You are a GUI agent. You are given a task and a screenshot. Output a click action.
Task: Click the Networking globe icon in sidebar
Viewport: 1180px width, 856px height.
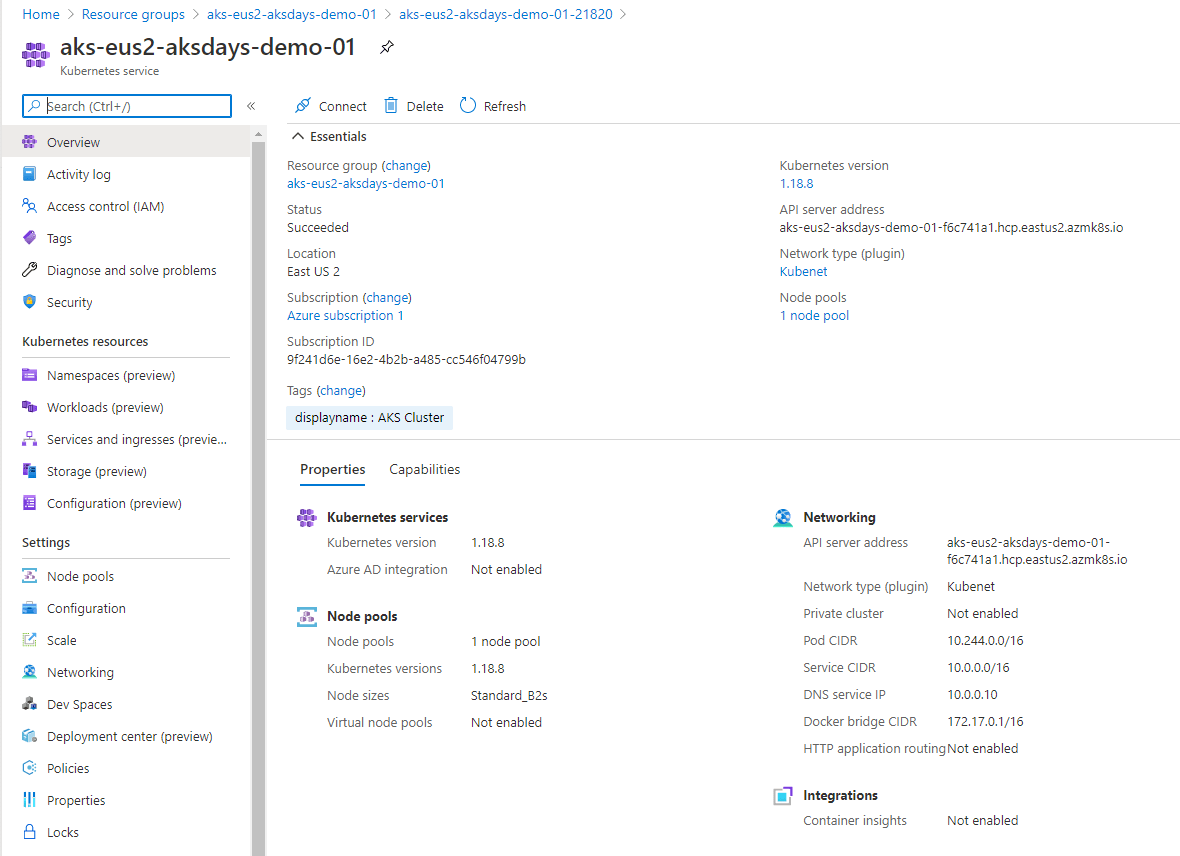29,672
